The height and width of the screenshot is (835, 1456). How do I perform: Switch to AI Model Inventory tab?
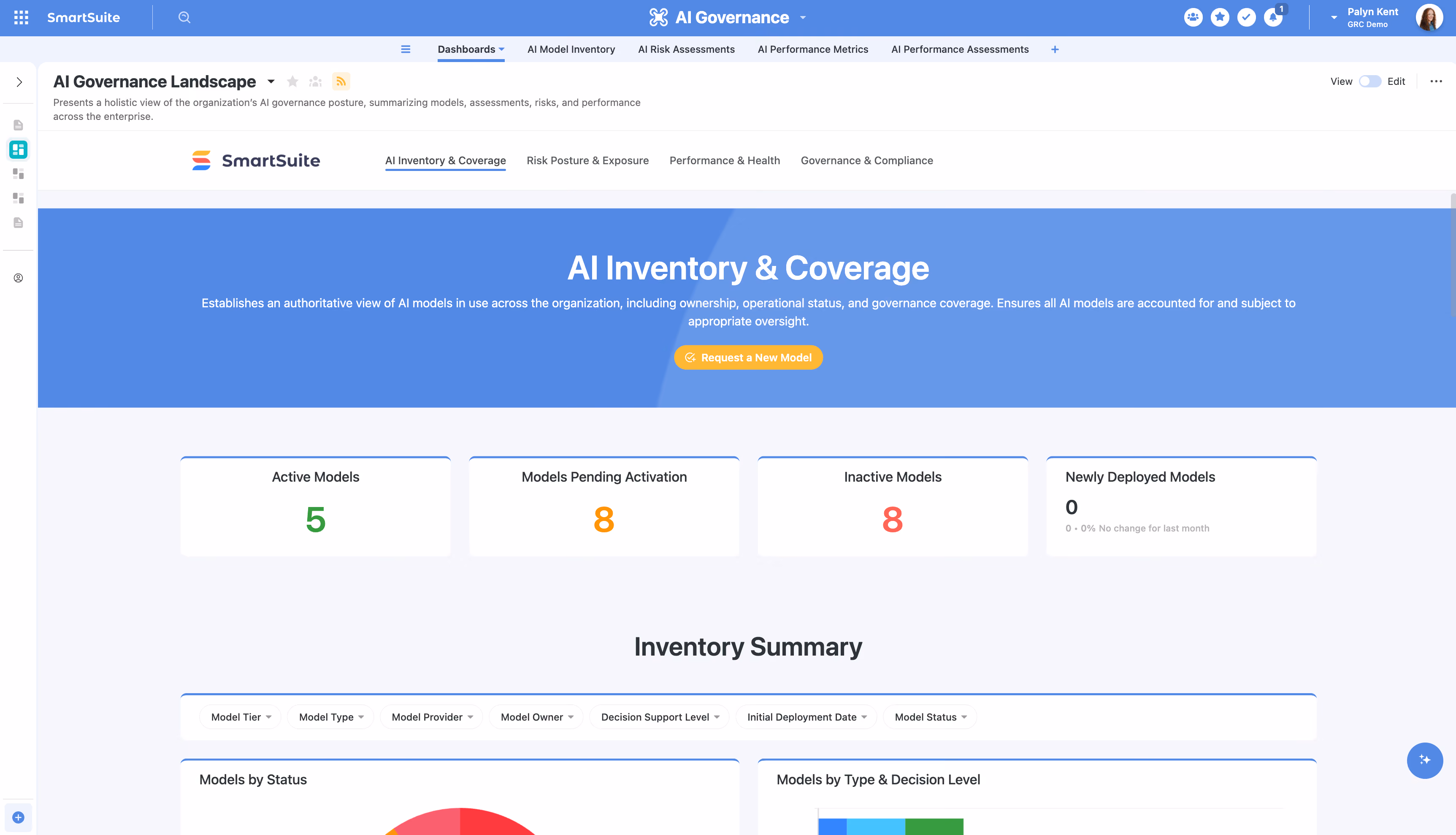pos(571,49)
